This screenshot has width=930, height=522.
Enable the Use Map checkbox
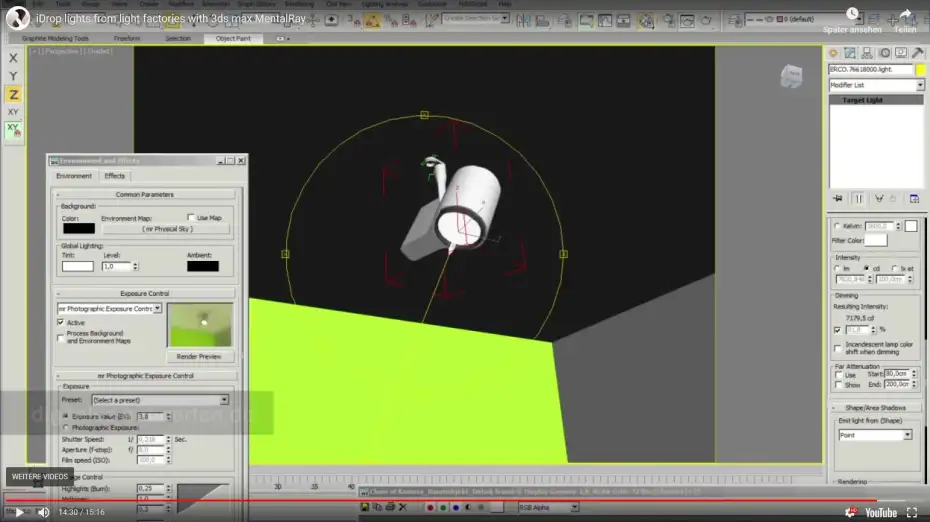coord(190,218)
